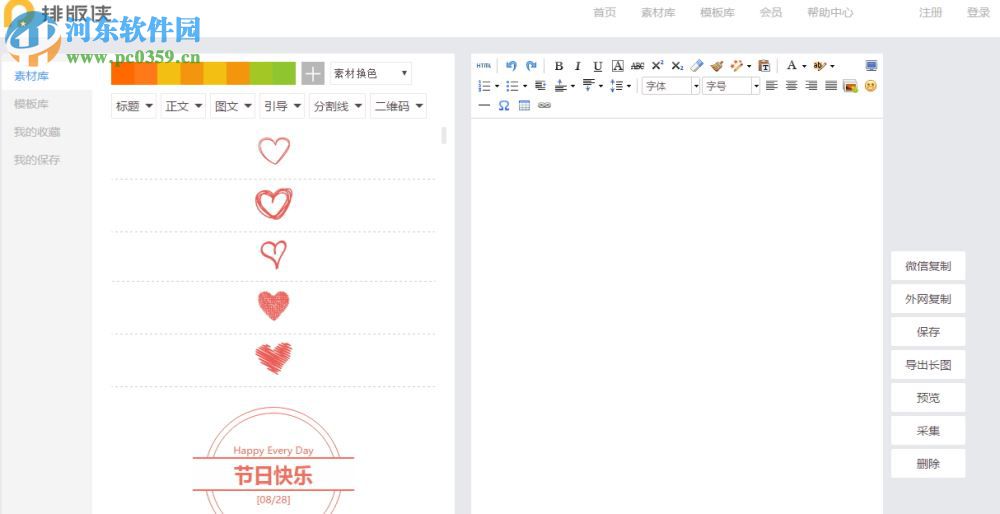This screenshot has width=1000, height=514.
Task: Open 我的收藏 sidebar tab
Action: [x=37, y=132]
